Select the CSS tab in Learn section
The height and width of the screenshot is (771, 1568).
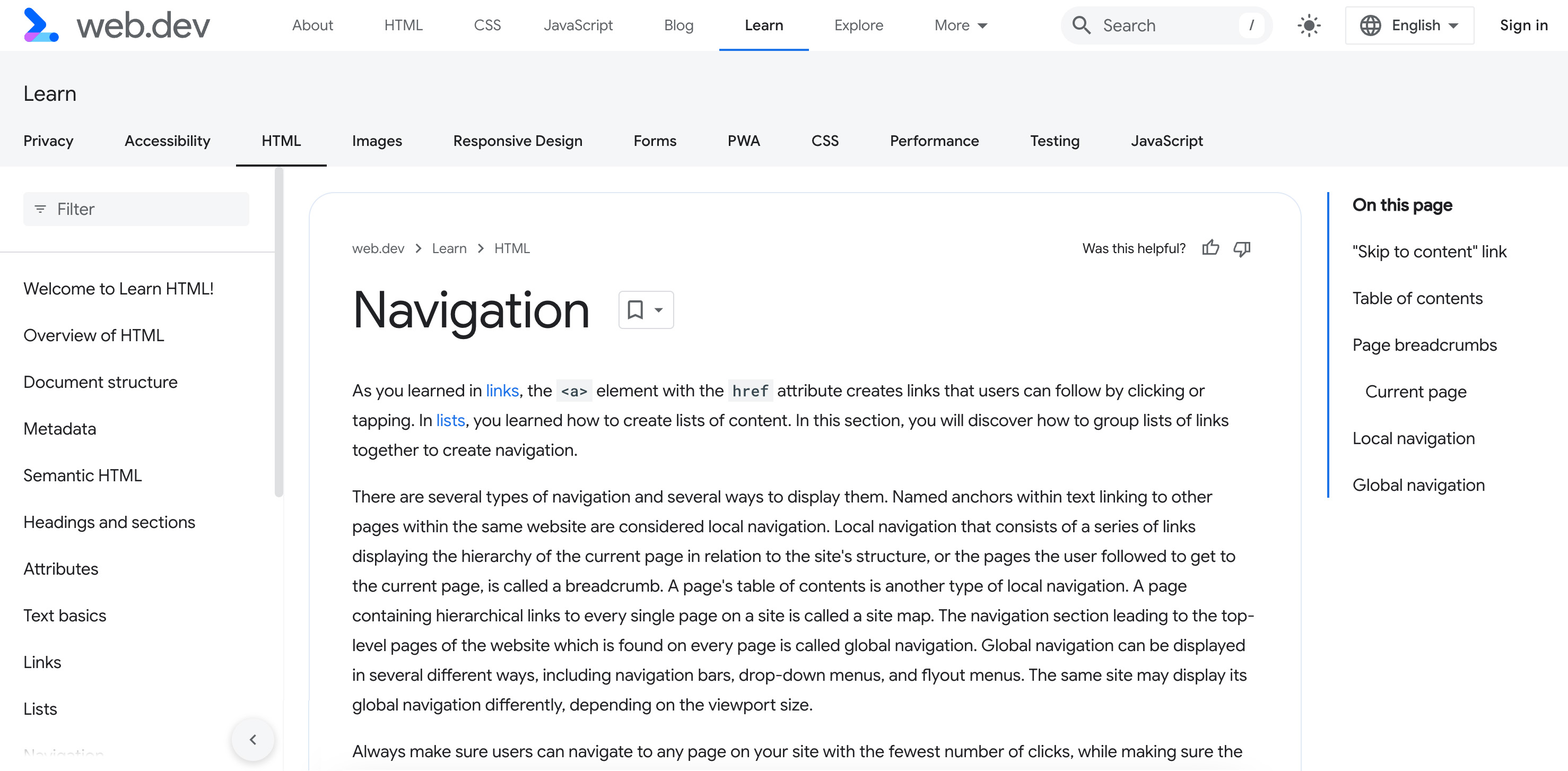pos(826,139)
